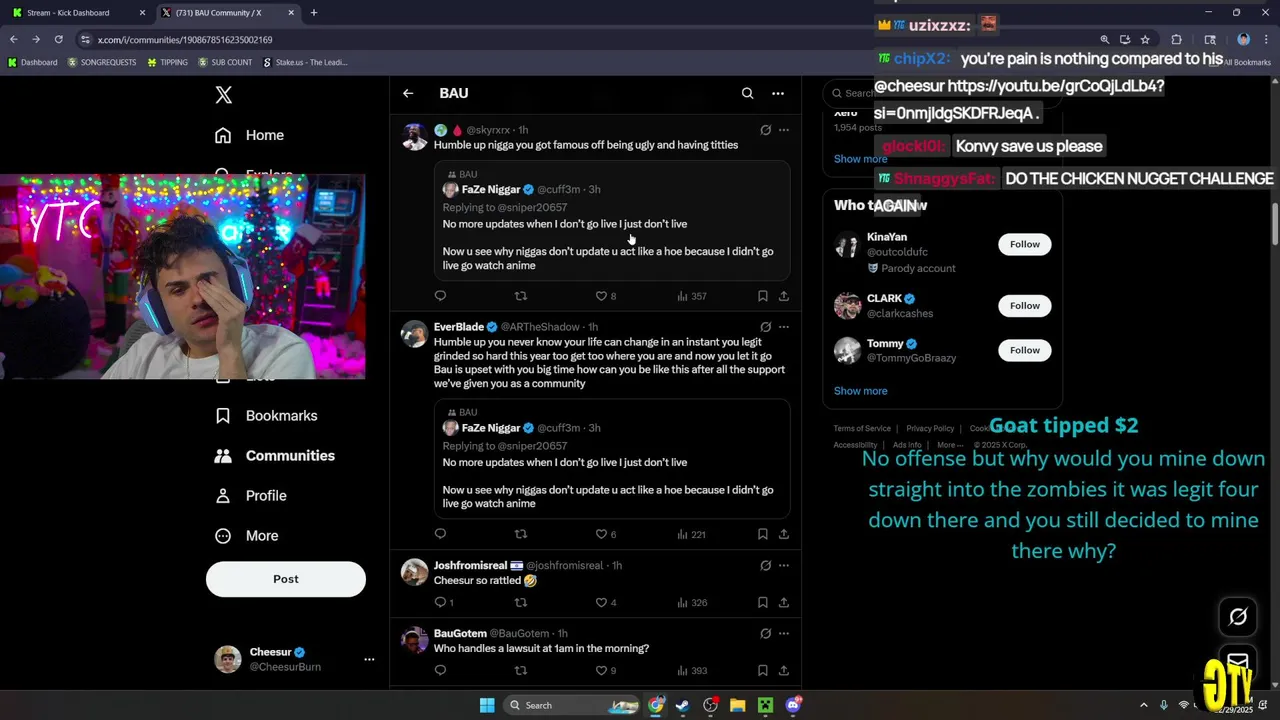
Task: Open more menu on BauGotem post
Action: coord(784,633)
